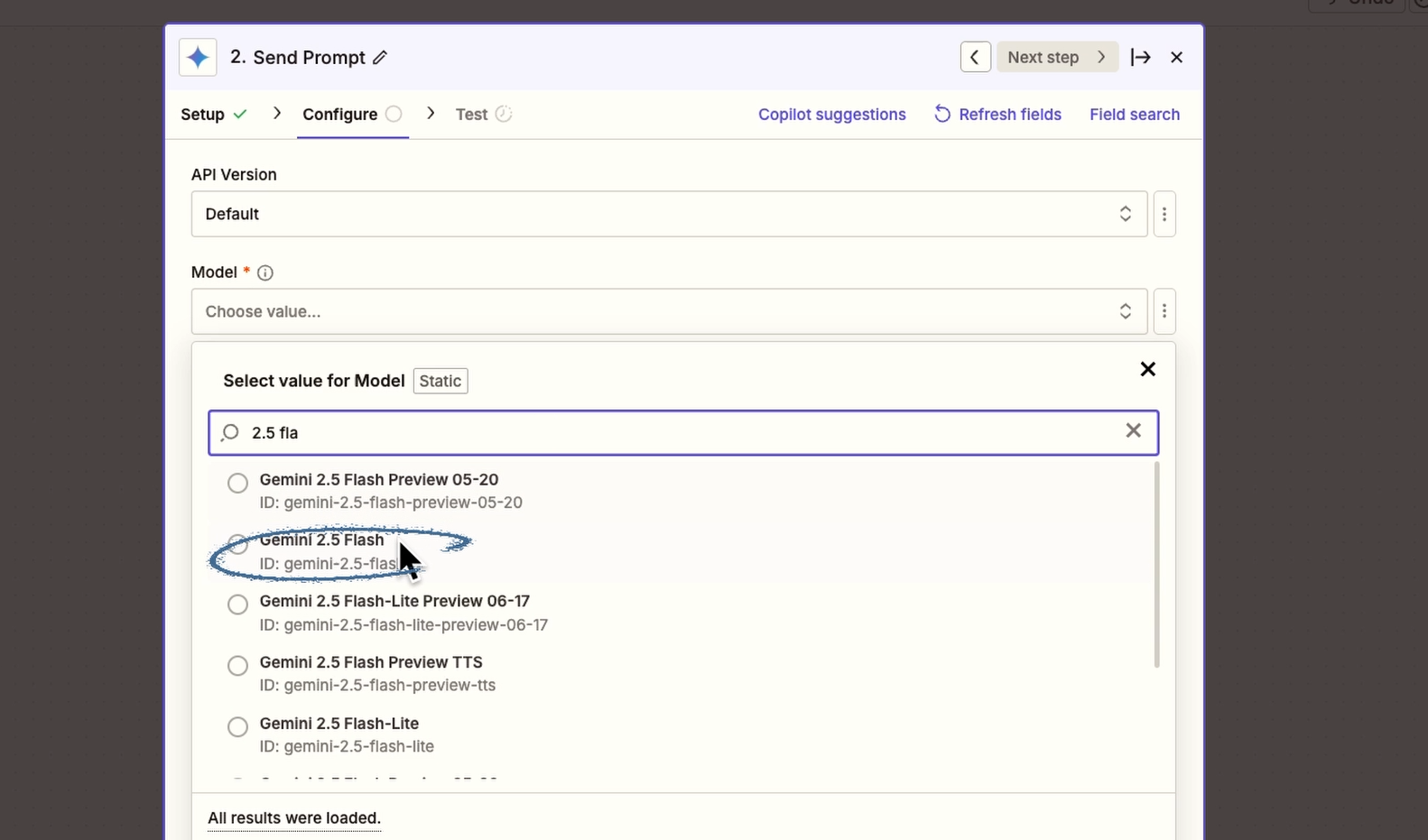1428x840 pixels.
Task: Open Model field three-dot options menu
Action: click(x=1164, y=311)
